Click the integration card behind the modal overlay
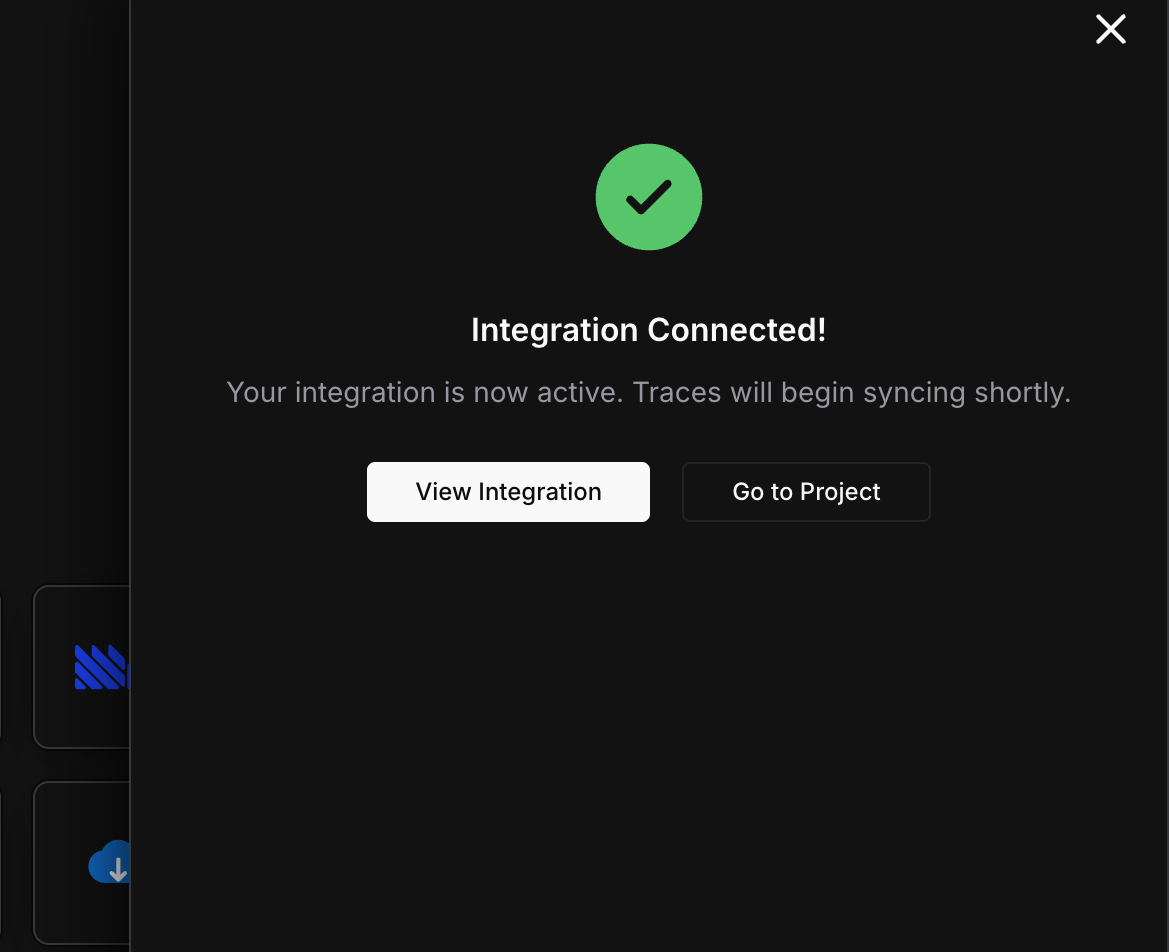This screenshot has width=1169, height=952. tap(82, 667)
